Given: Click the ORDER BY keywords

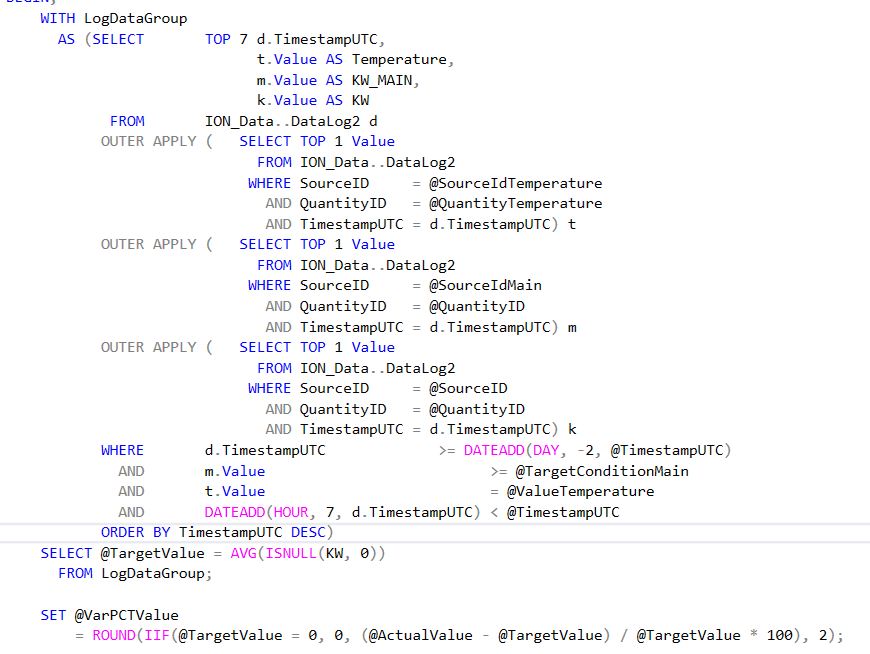Looking at the screenshot, I should pos(135,533).
